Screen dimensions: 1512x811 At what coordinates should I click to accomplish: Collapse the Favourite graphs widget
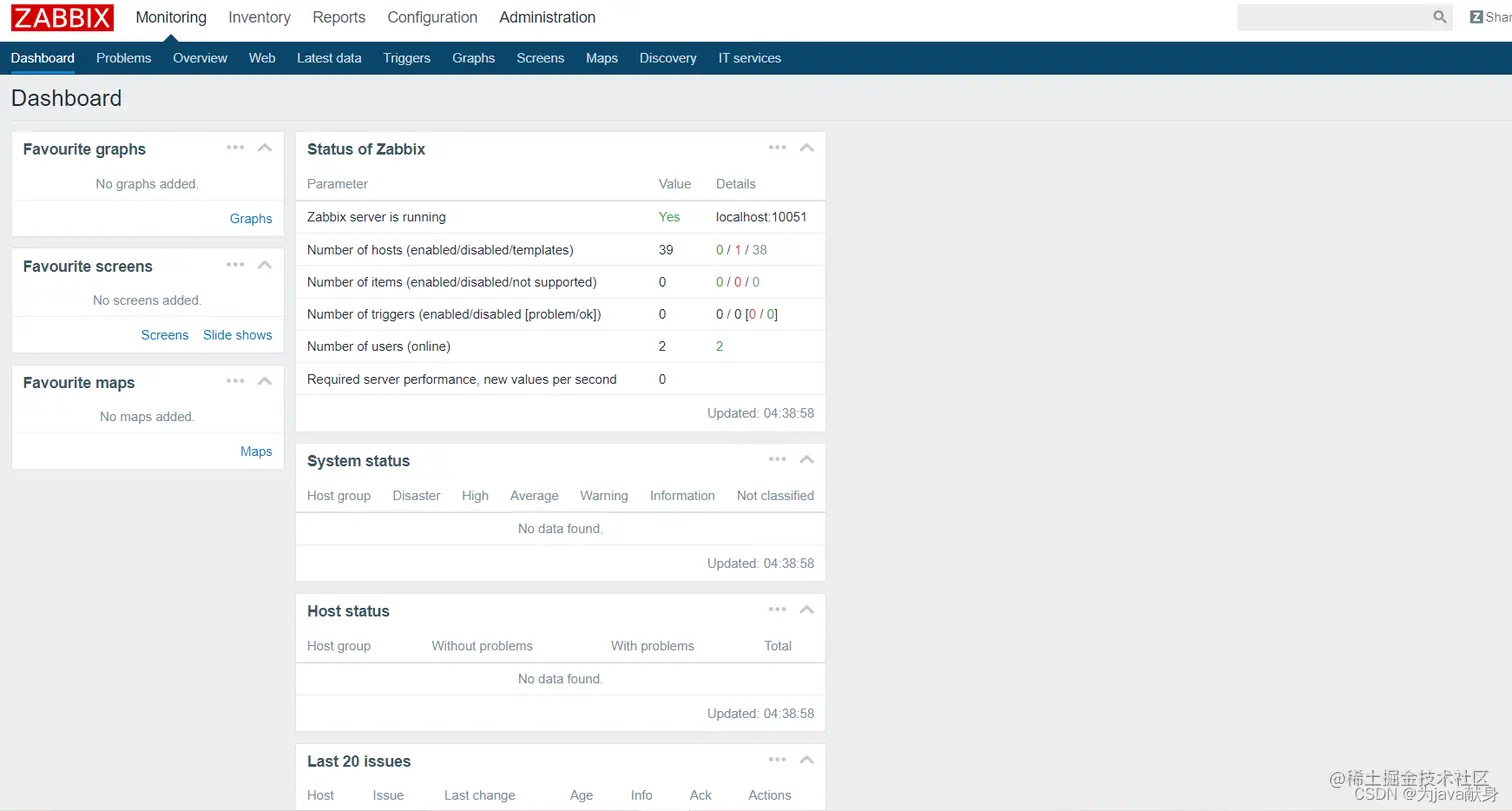[265, 147]
